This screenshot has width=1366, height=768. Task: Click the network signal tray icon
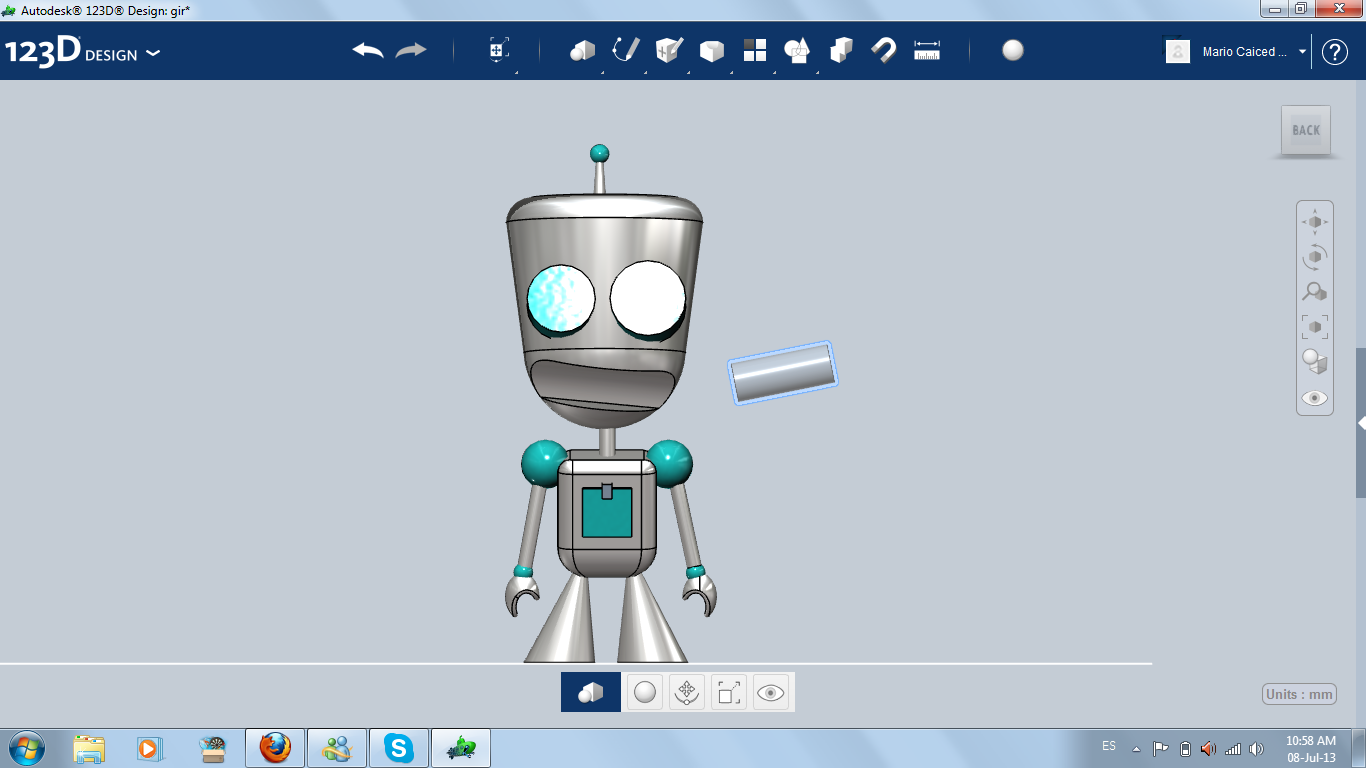tap(1233, 748)
